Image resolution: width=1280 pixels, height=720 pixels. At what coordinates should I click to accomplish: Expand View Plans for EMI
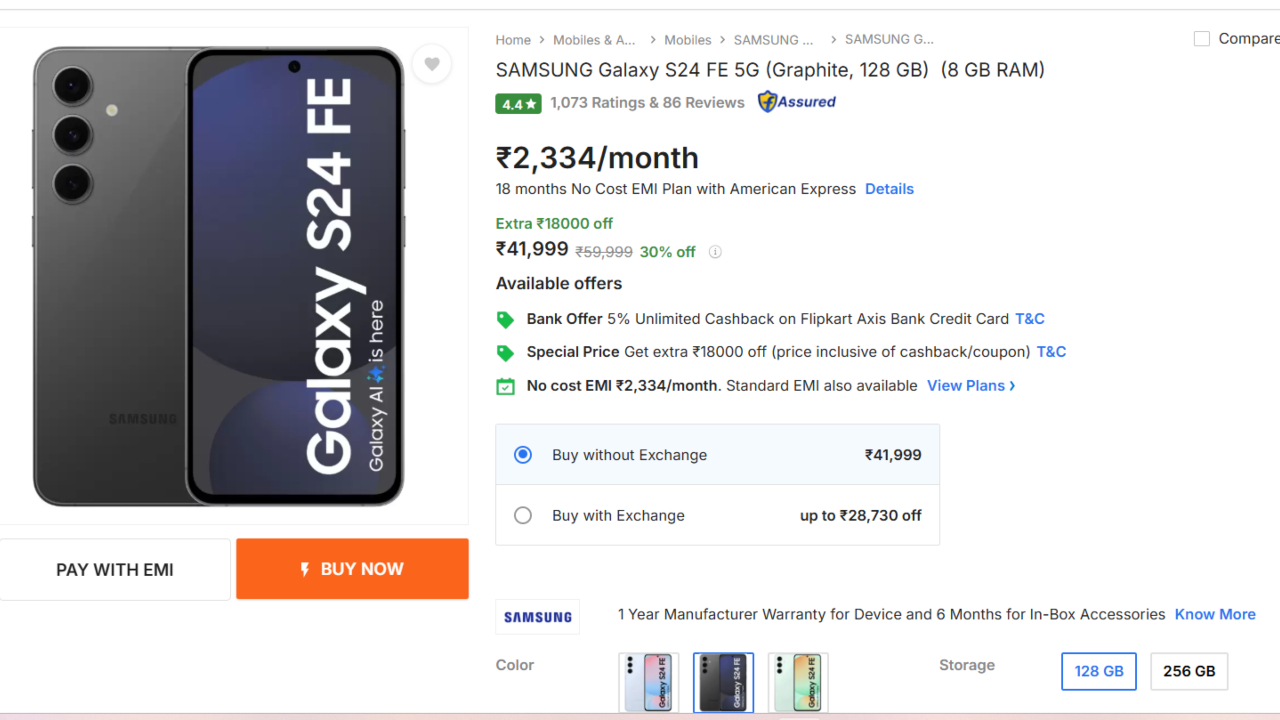point(970,386)
